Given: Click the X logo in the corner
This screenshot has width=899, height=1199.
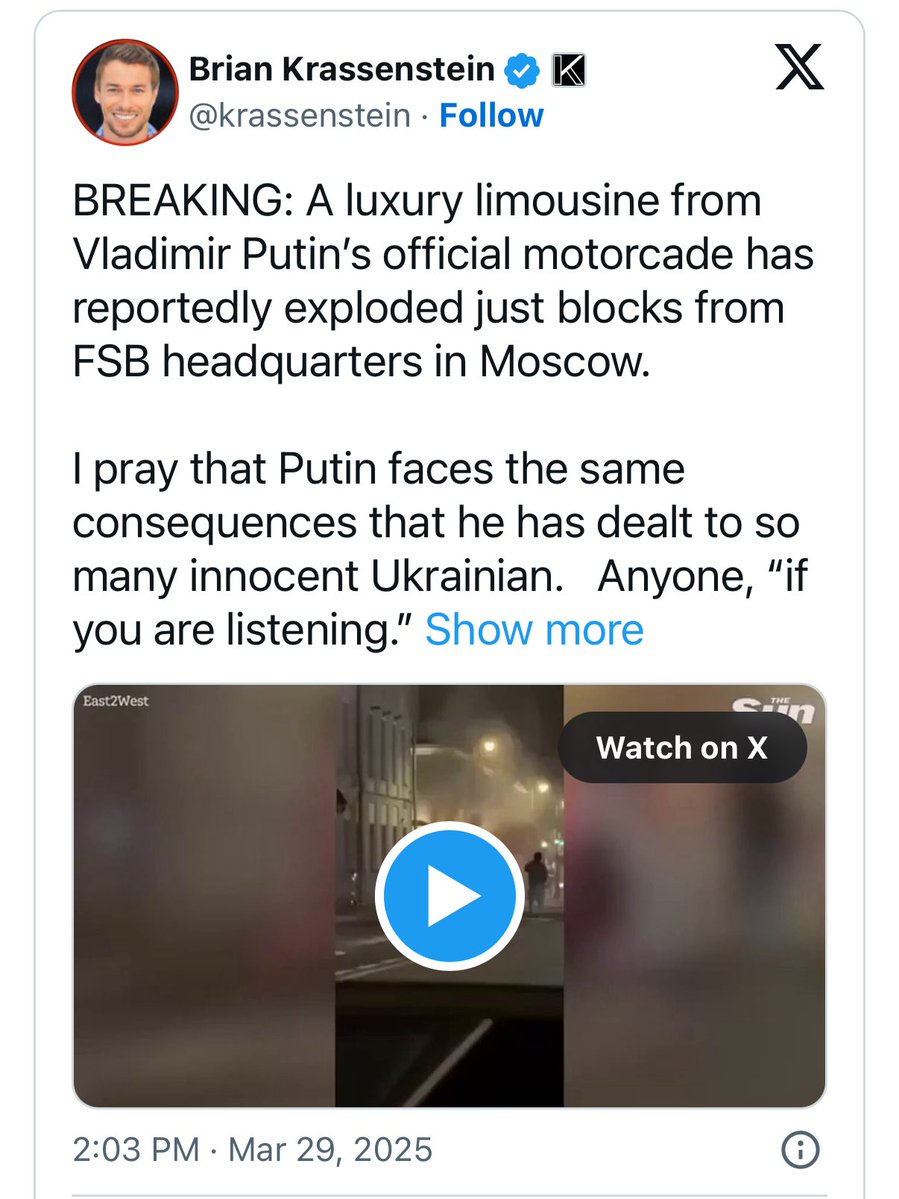Looking at the screenshot, I should pos(799,68).
